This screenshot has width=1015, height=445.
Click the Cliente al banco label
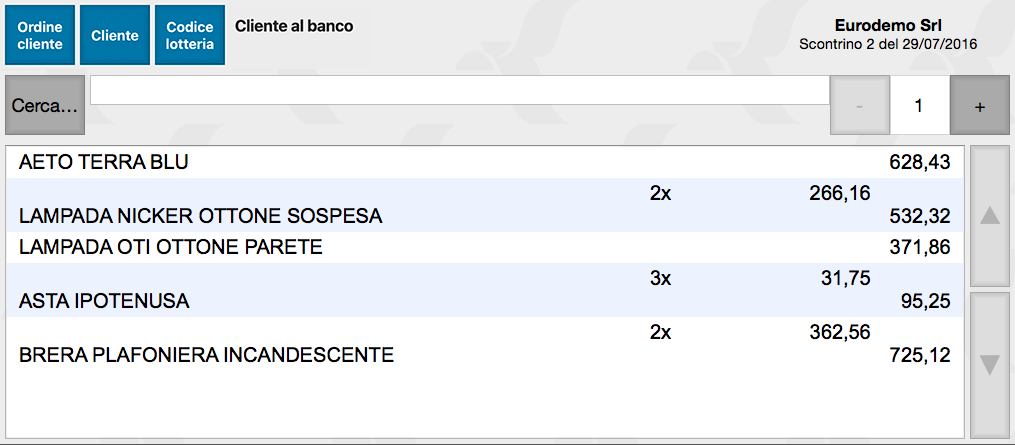294,26
